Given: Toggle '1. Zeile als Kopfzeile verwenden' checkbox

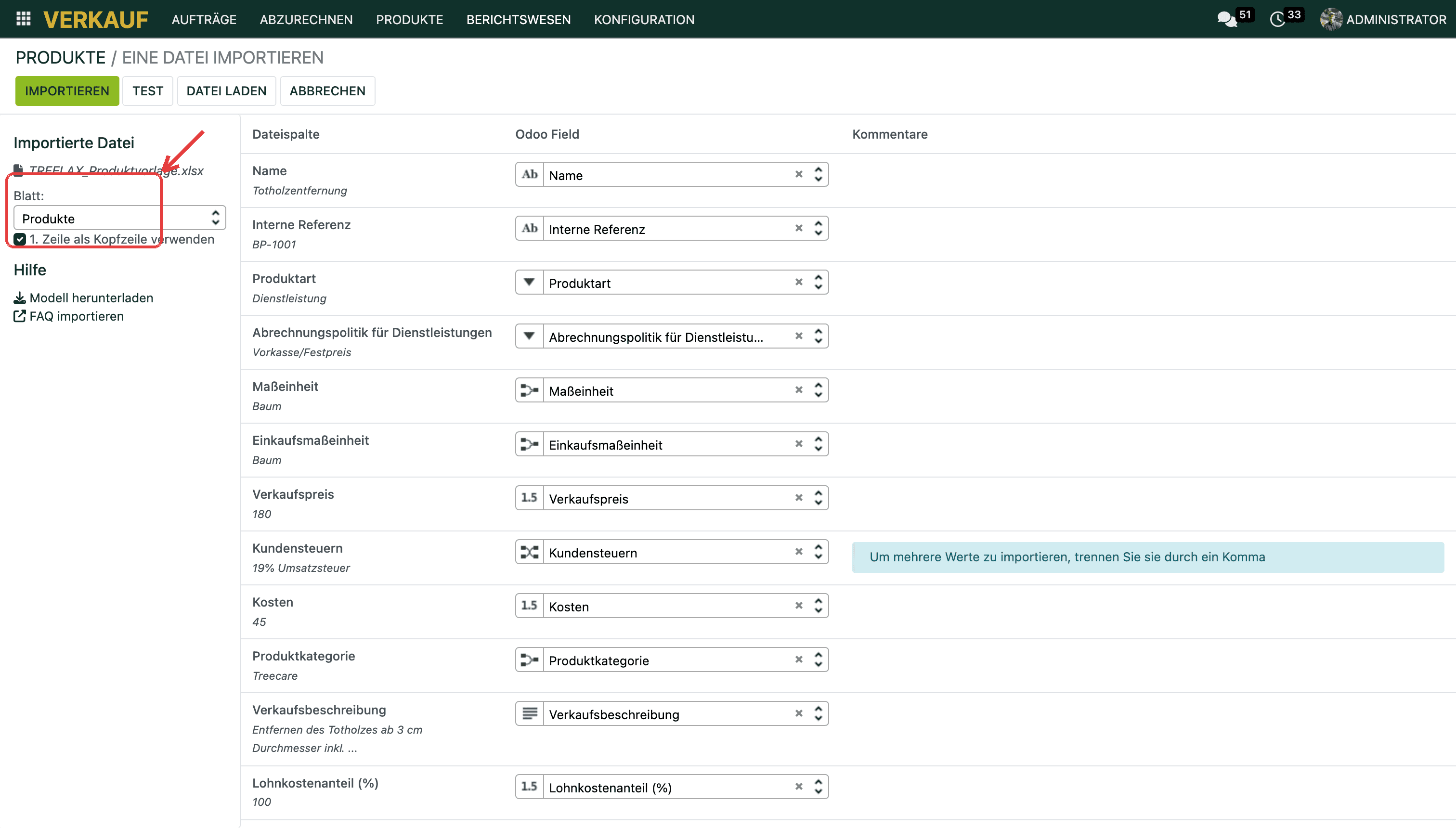Looking at the screenshot, I should 20,239.
